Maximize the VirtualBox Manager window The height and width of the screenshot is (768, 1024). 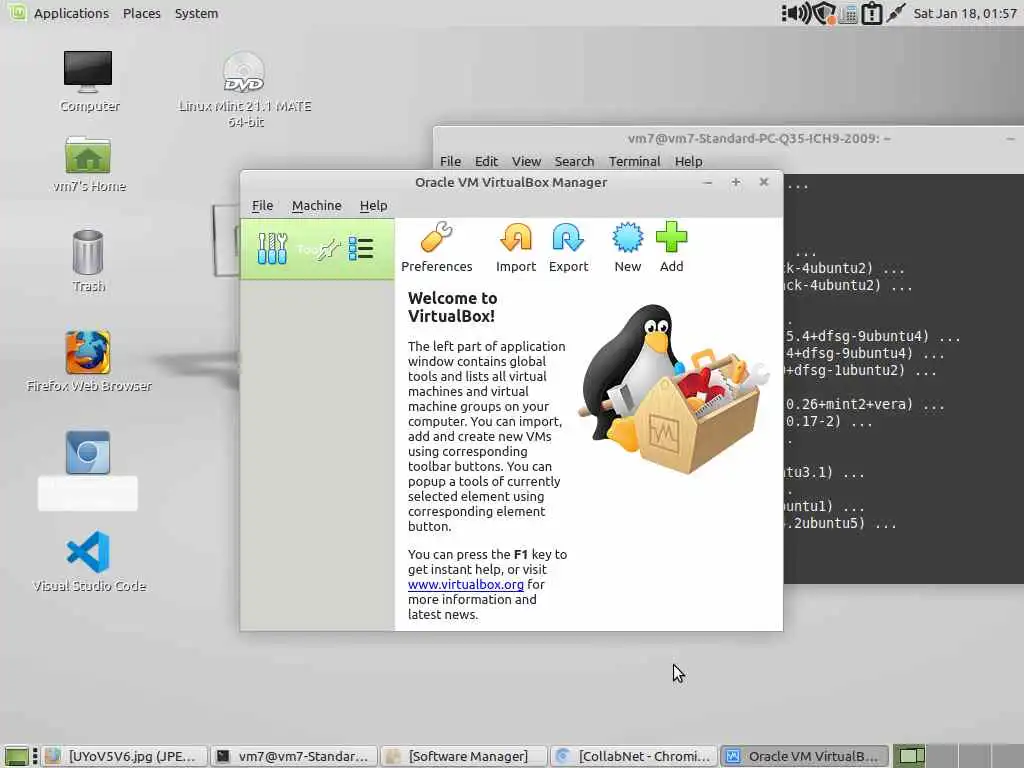point(735,182)
